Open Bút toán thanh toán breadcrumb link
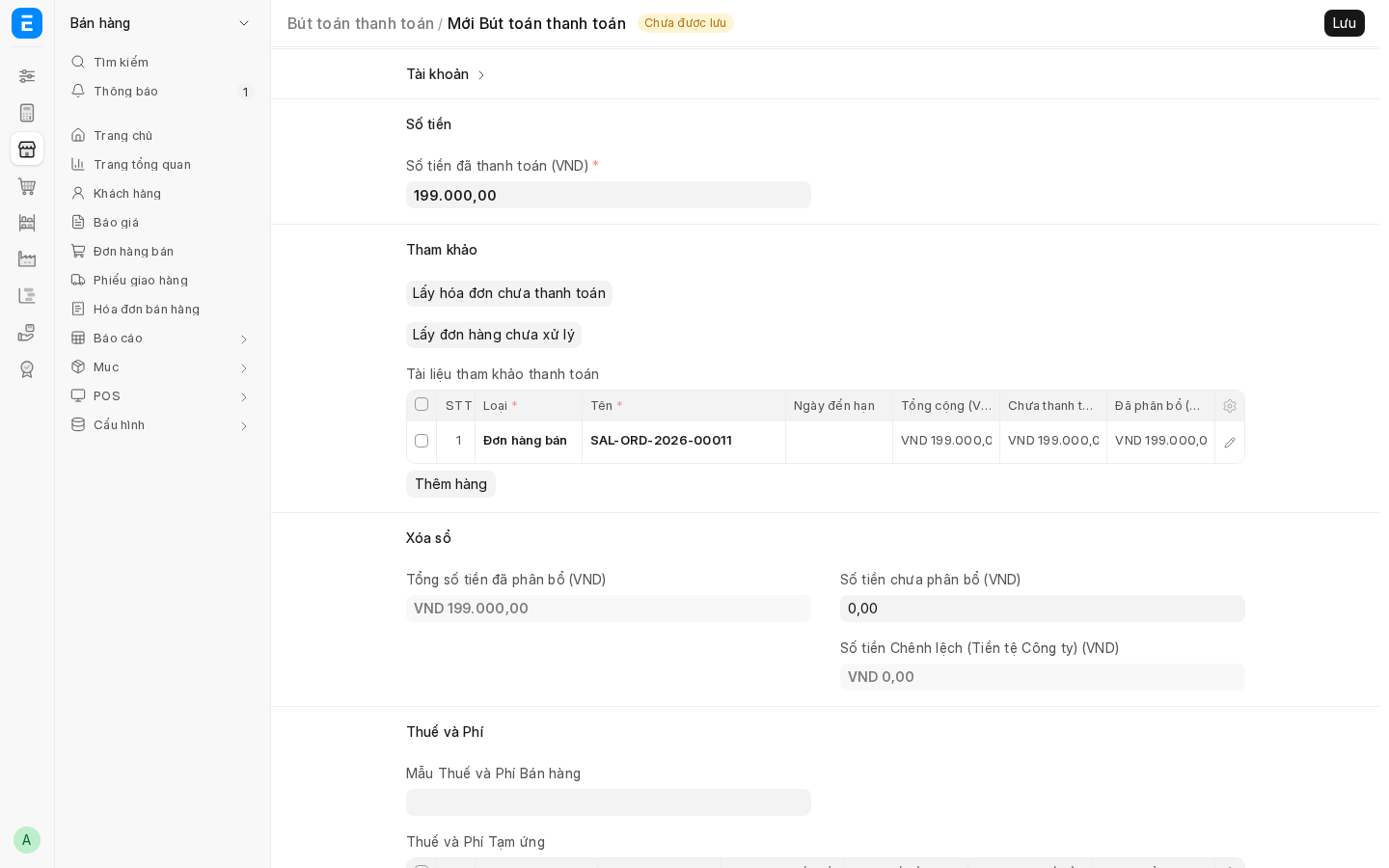Viewport: 1389px width, 868px height. coord(361,23)
